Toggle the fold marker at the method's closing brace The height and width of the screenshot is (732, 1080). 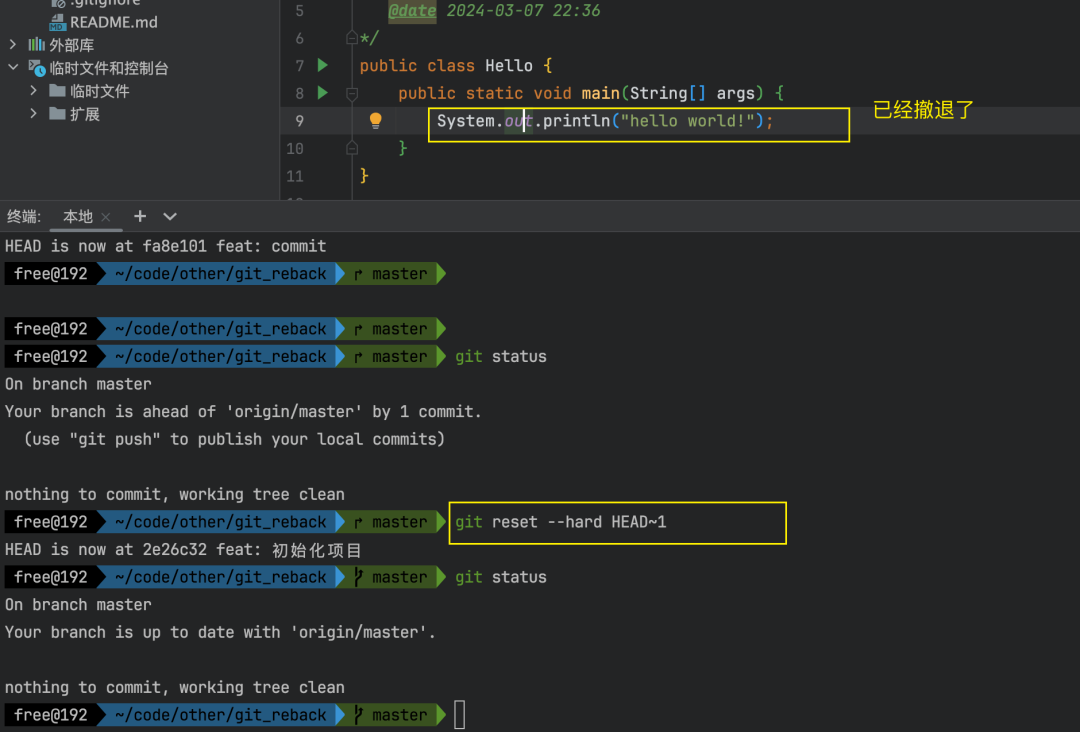(351, 148)
